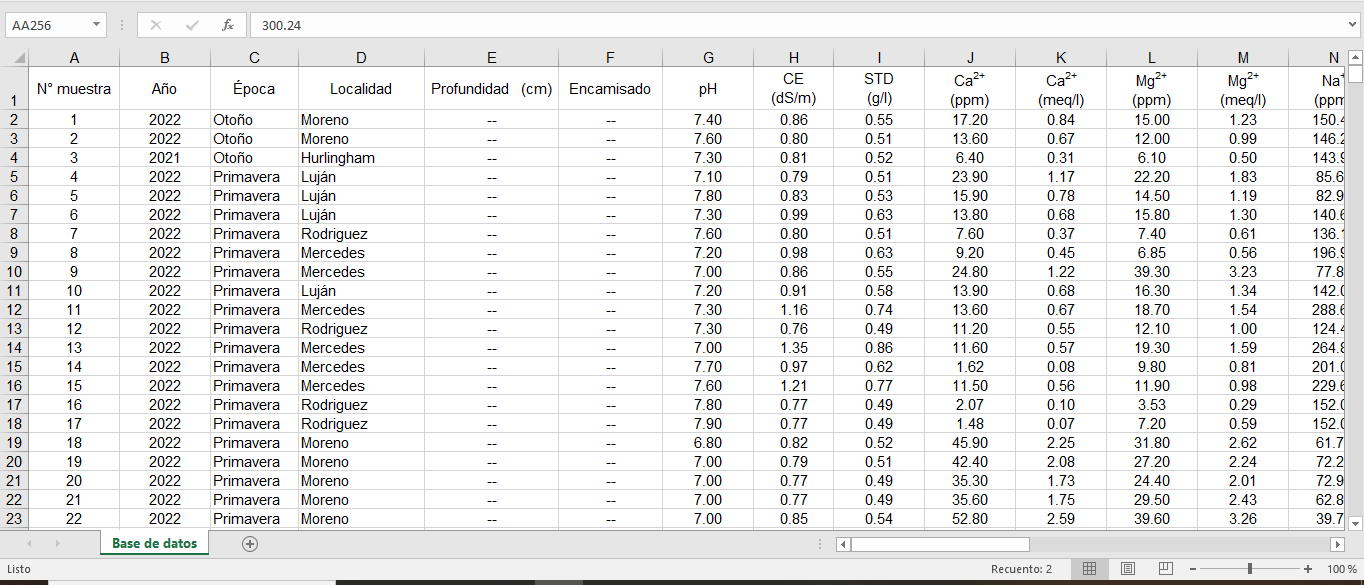Image resolution: width=1364 pixels, height=585 pixels.
Task: Click zoom out minus button
Action: pos(1195,569)
